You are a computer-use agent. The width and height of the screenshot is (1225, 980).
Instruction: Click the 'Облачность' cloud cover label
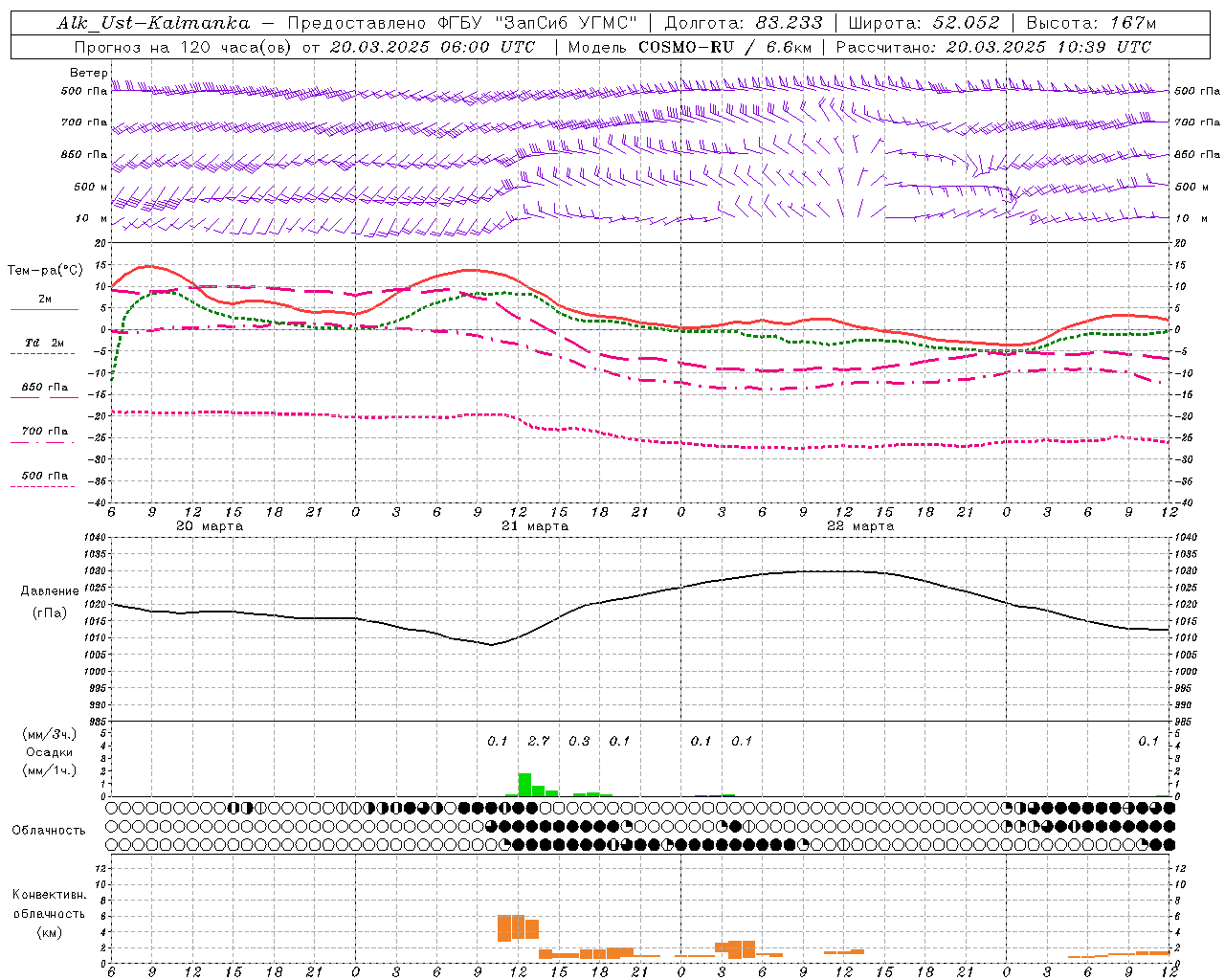coord(49,831)
